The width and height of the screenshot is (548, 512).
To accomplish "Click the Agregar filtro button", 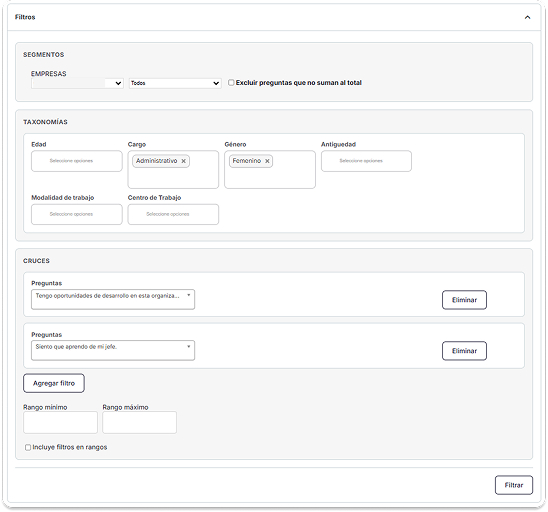I will click(54, 383).
